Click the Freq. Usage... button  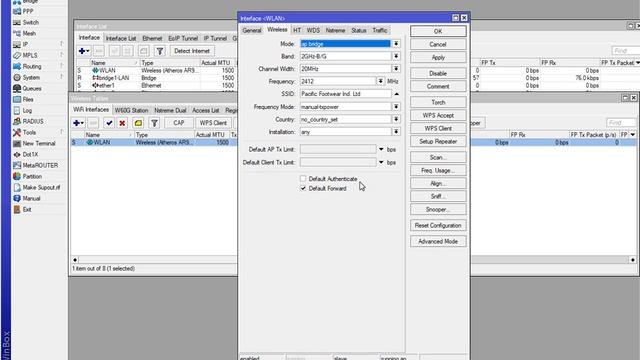pyautogui.click(x=438, y=171)
